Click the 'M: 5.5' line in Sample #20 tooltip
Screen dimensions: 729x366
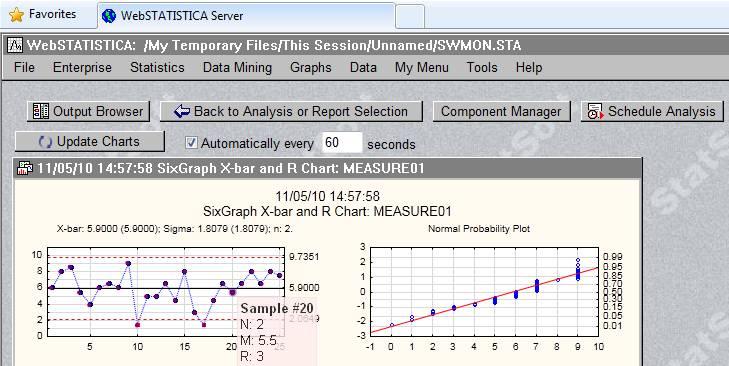259,341
